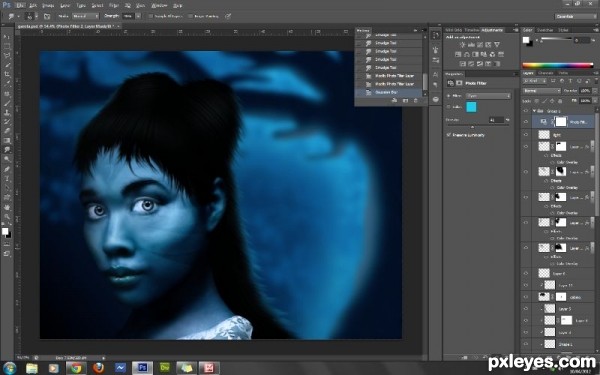Switch to the Swatches tab

pyautogui.click(x=545, y=30)
